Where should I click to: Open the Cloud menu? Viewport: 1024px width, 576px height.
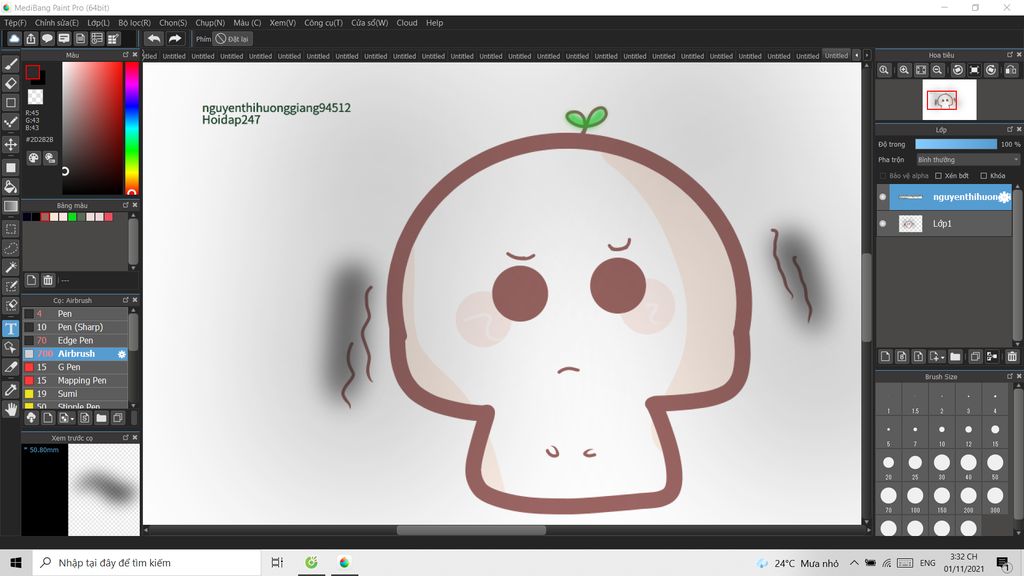pyautogui.click(x=407, y=23)
